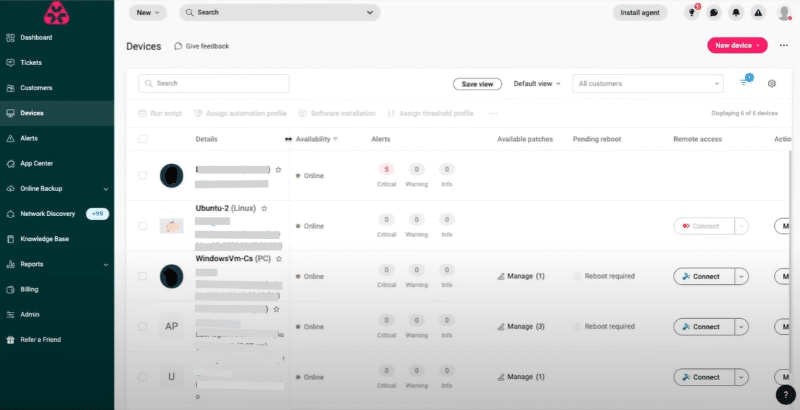
Task: Star the WindowsVm-Cs device
Action: coord(279,259)
